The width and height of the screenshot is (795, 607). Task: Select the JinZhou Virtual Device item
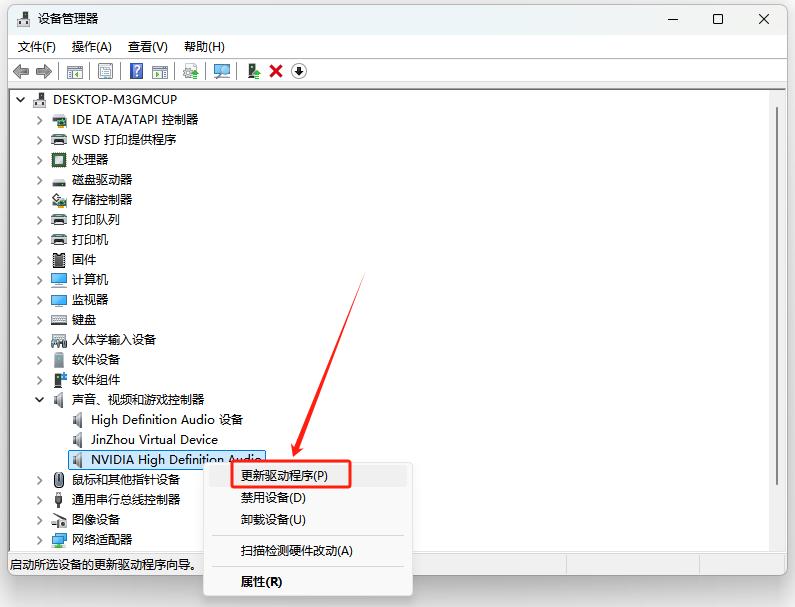pyautogui.click(x=154, y=440)
